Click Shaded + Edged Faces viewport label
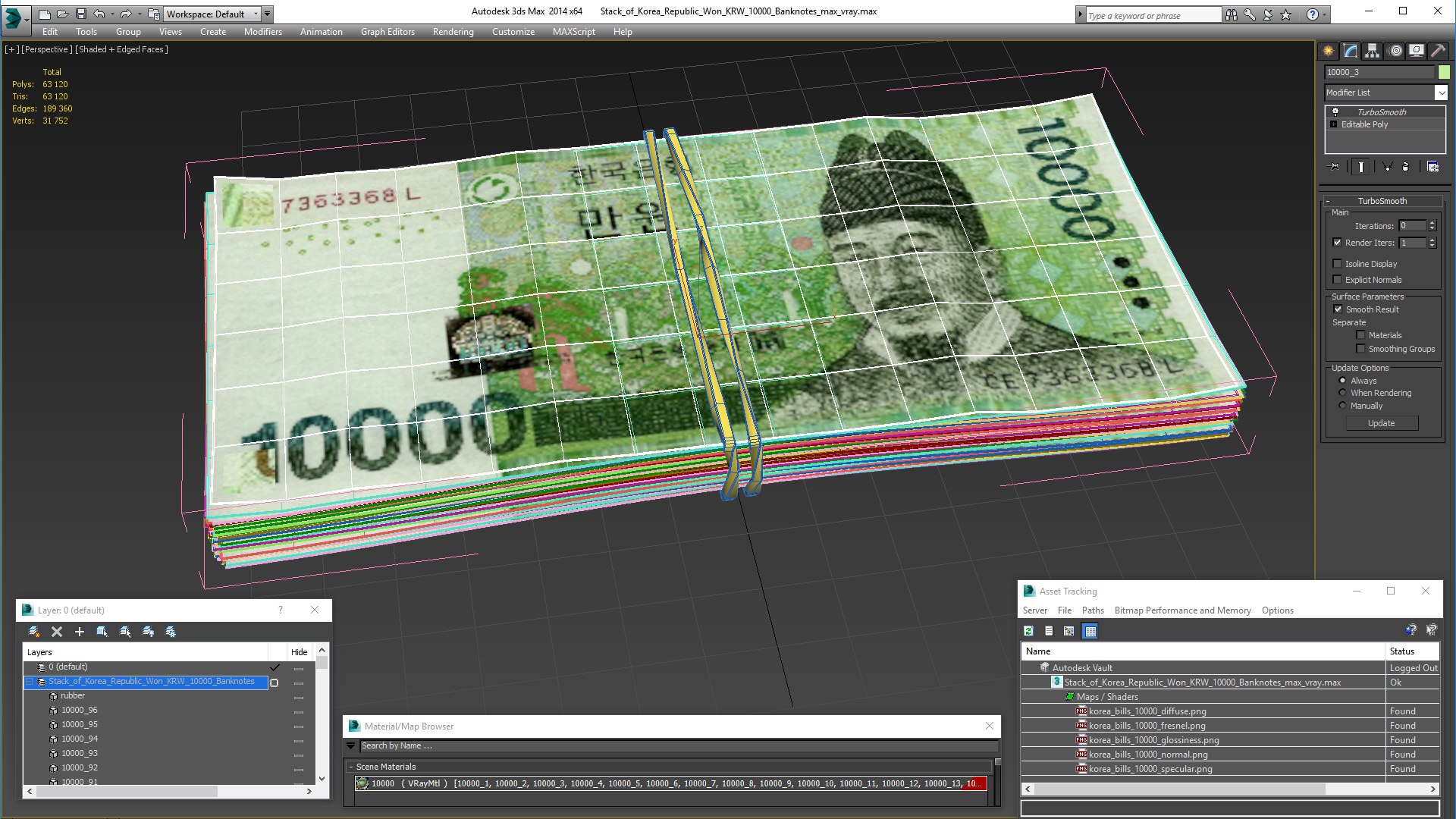The image size is (1456, 819). point(122,49)
